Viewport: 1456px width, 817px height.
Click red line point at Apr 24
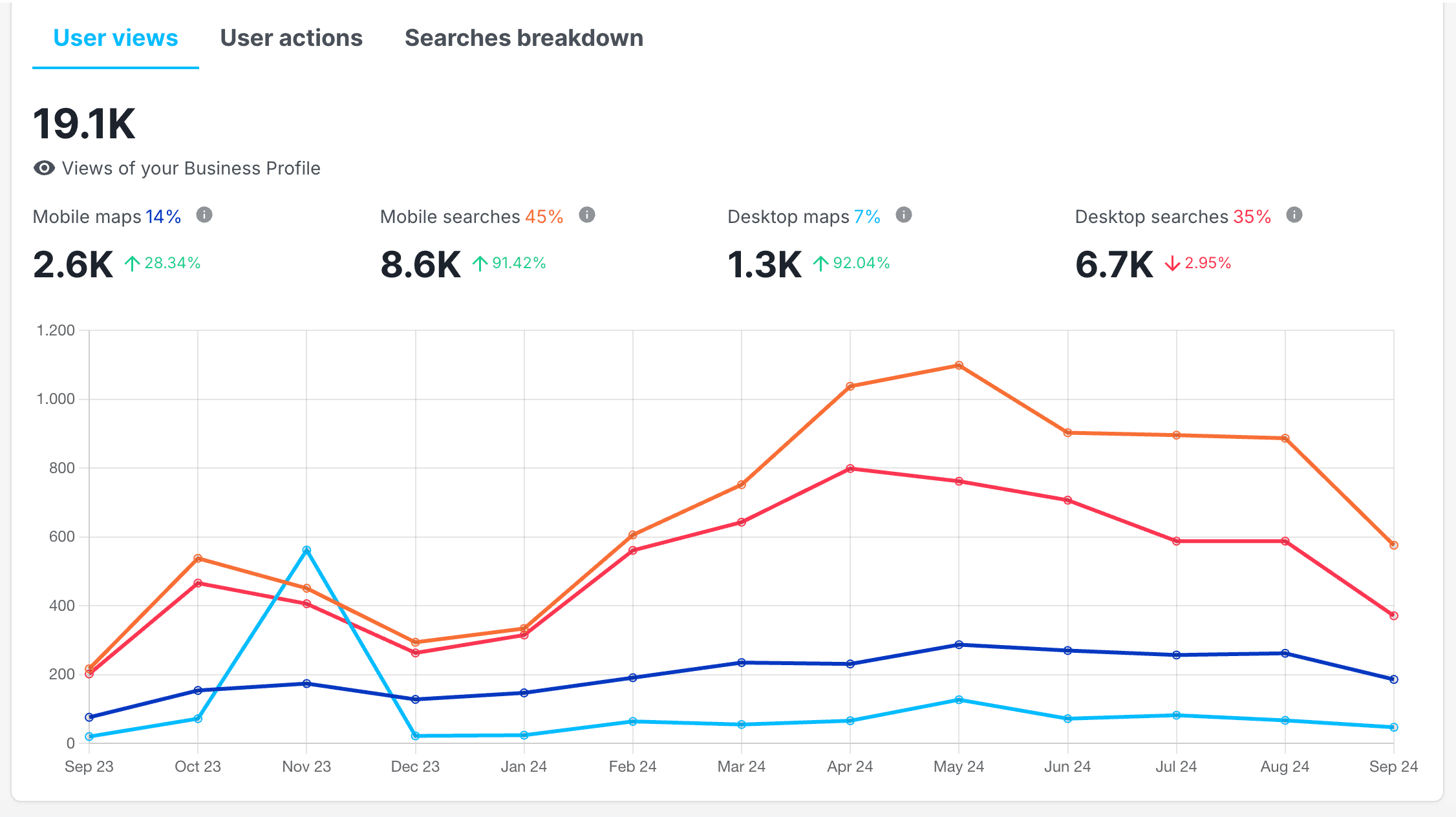850,469
